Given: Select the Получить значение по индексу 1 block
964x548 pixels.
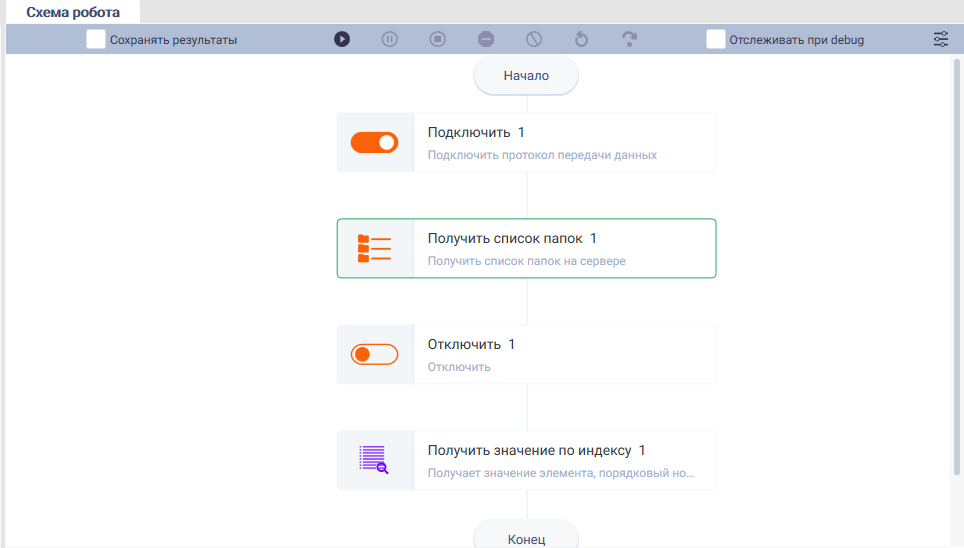Looking at the screenshot, I should pos(526,460).
